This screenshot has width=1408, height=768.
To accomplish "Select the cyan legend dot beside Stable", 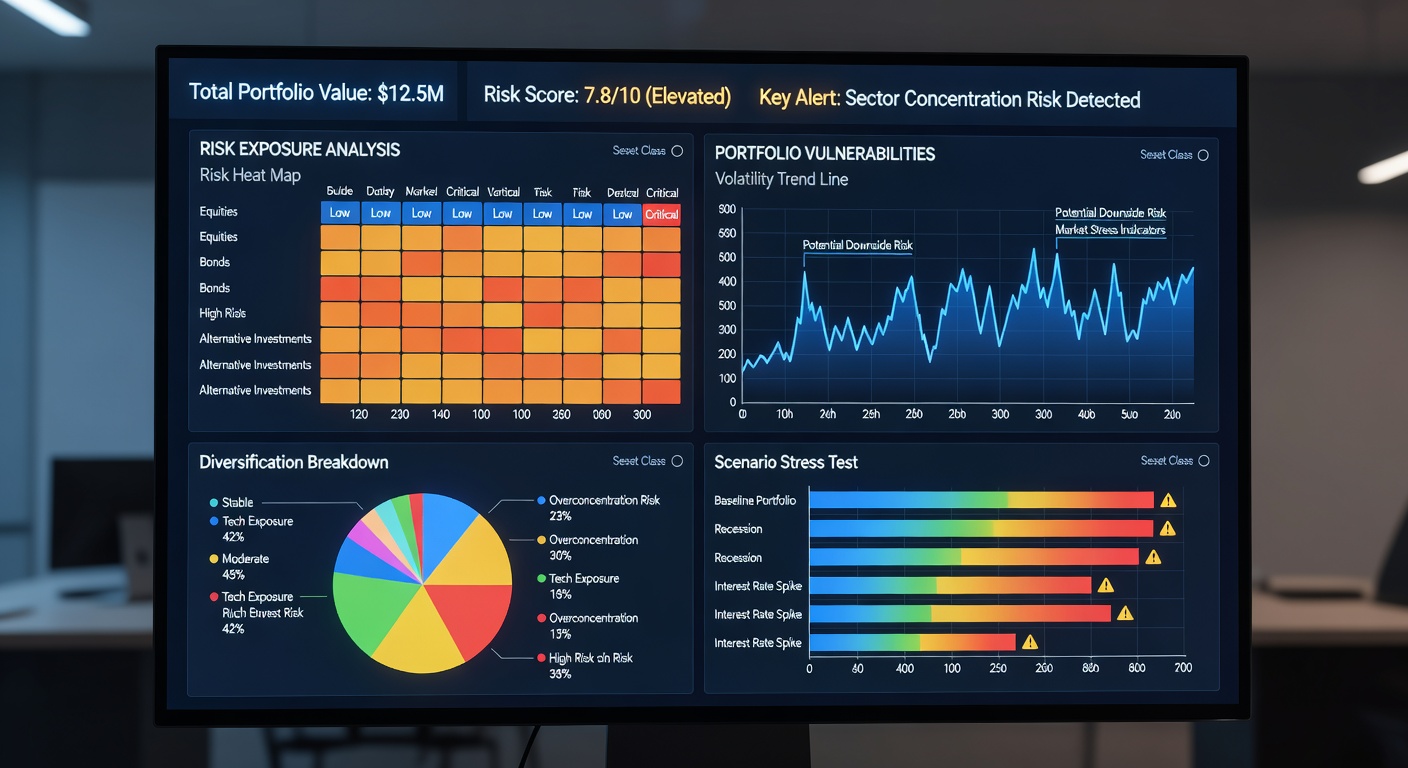I will [x=214, y=503].
